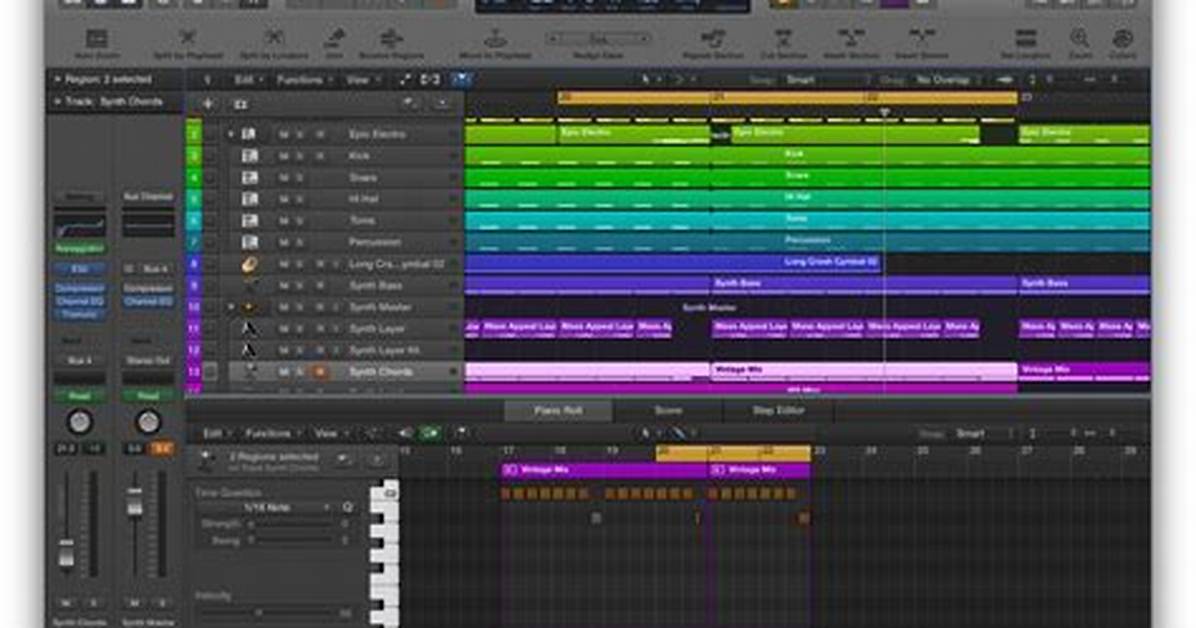Image resolution: width=1196 pixels, height=628 pixels.
Task: Click the Auto Zoom toolbar icon
Action: [x=97, y=38]
